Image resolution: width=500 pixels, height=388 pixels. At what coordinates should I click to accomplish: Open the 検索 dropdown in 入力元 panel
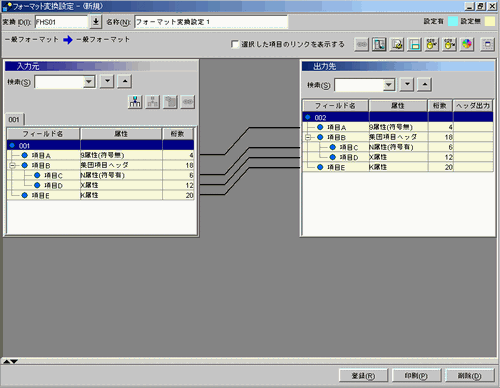[89, 81]
